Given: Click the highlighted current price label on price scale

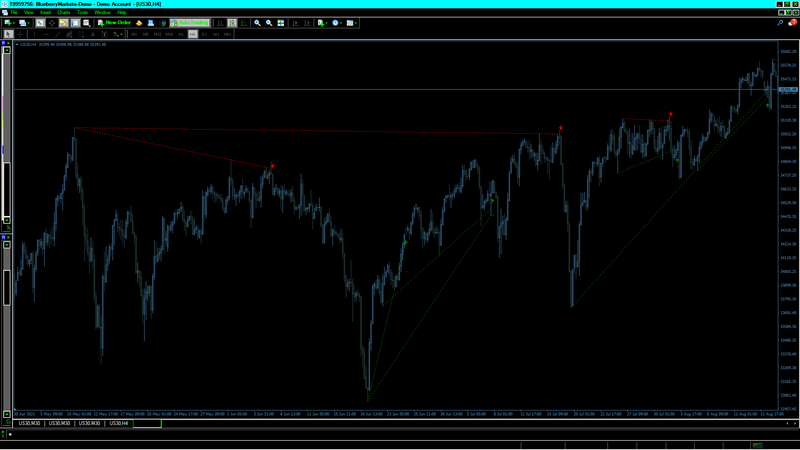Looking at the screenshot, I should click(788, 90).
